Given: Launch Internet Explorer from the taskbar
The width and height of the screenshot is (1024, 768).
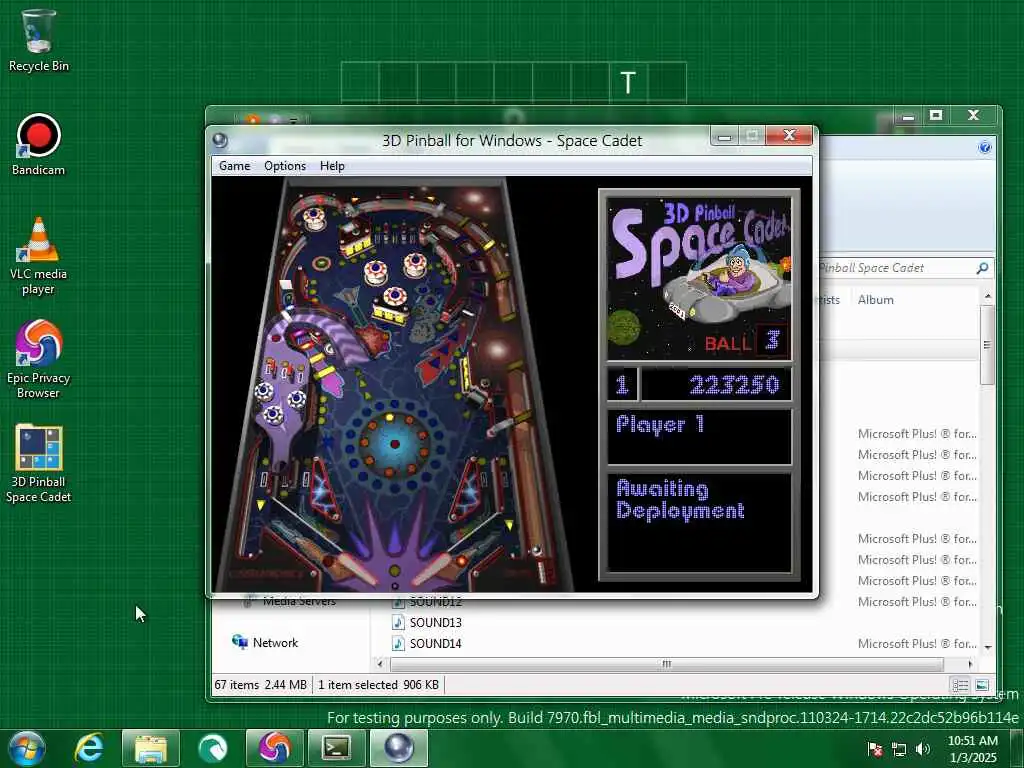Looking at the screenshot, I should 89,748.
